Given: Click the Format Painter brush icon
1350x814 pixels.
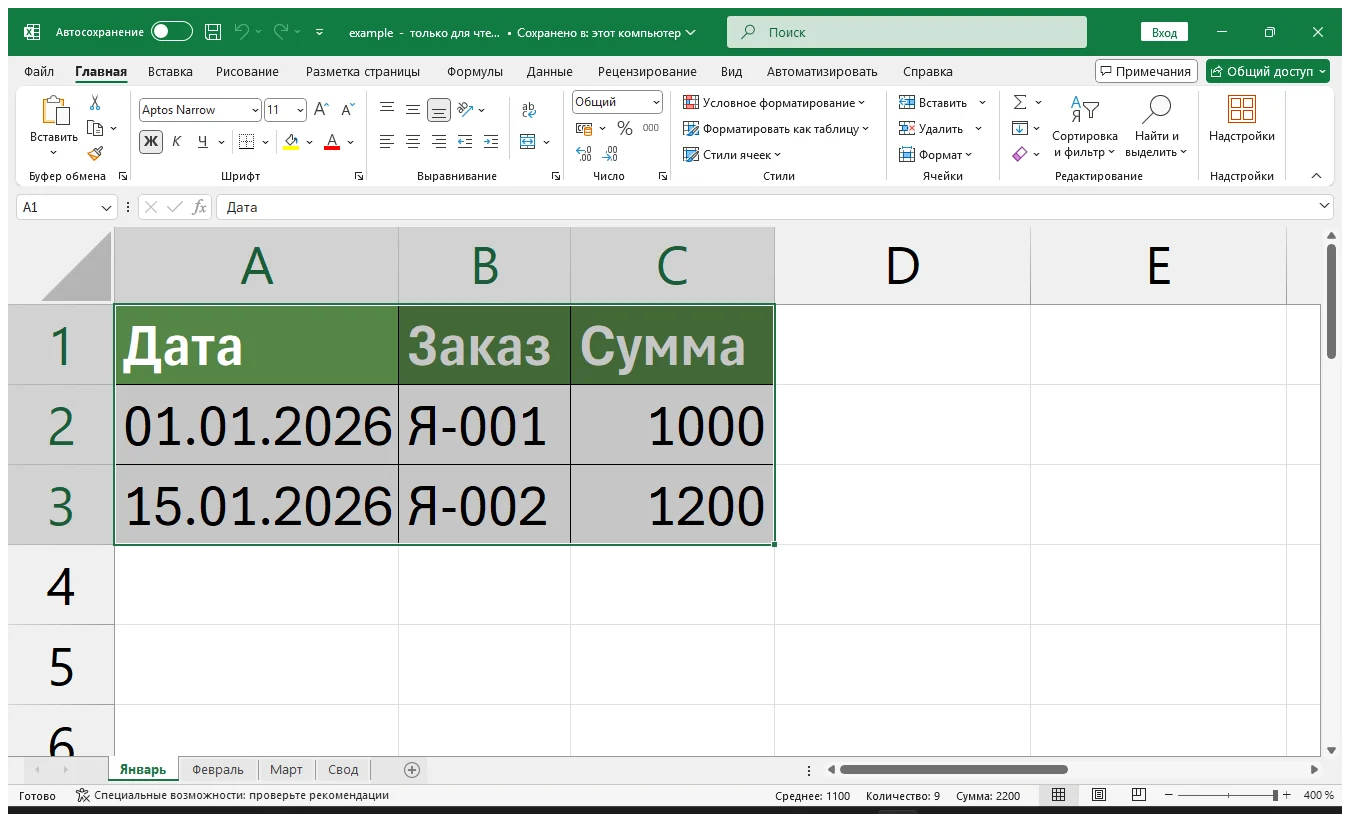Looking at the screenshot, I should [x=95, y=154].
